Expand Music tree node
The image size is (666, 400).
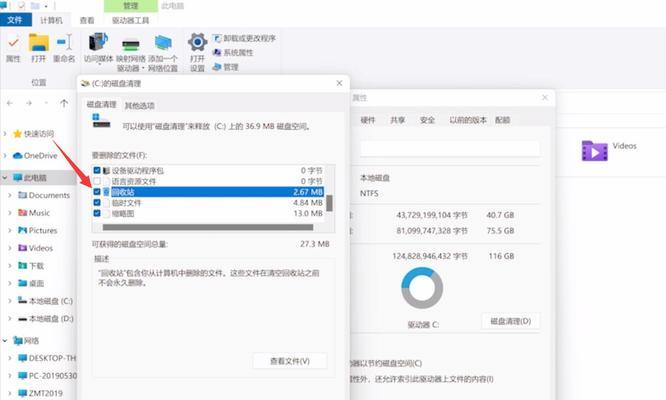tap(10, 213)
